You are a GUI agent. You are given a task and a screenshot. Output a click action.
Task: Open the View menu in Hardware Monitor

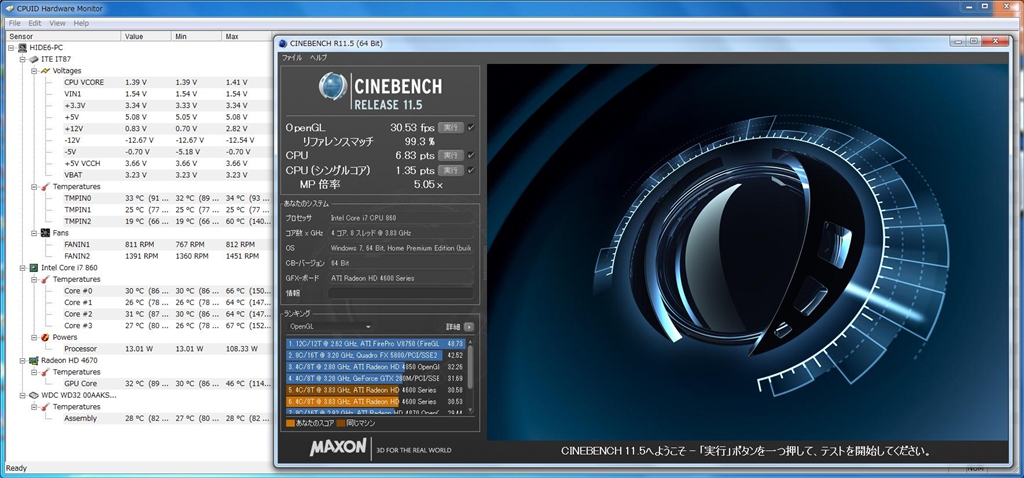(57, 23)
